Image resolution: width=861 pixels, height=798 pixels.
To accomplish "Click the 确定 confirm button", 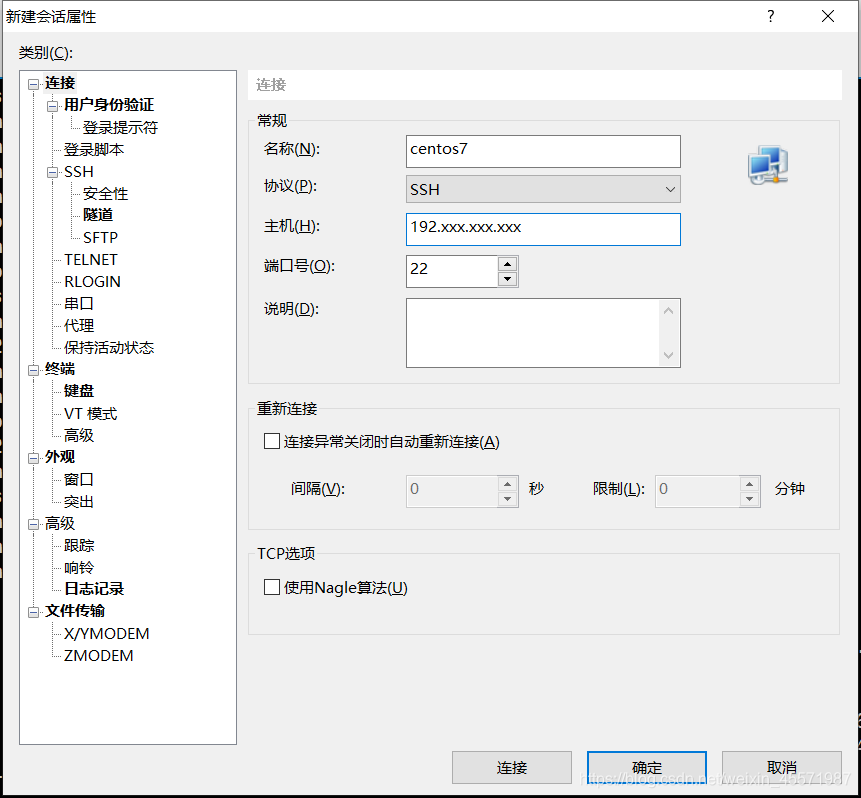I will click(646, 767).
